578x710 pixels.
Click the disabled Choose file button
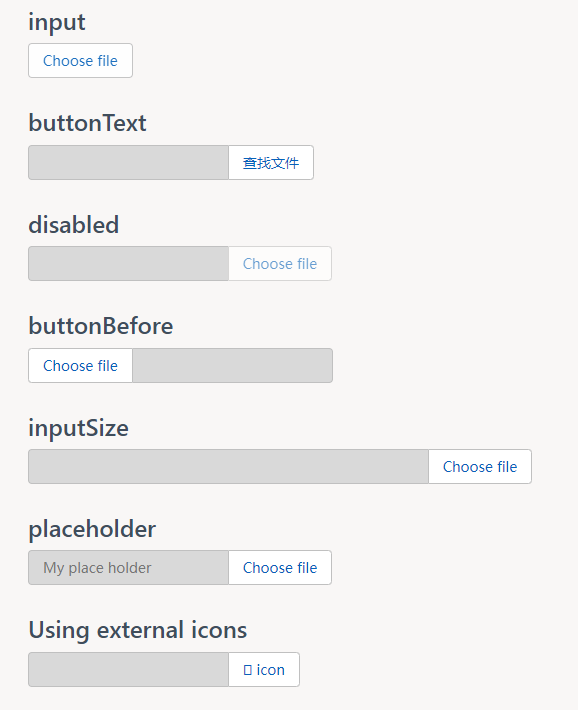coord(280,264)
